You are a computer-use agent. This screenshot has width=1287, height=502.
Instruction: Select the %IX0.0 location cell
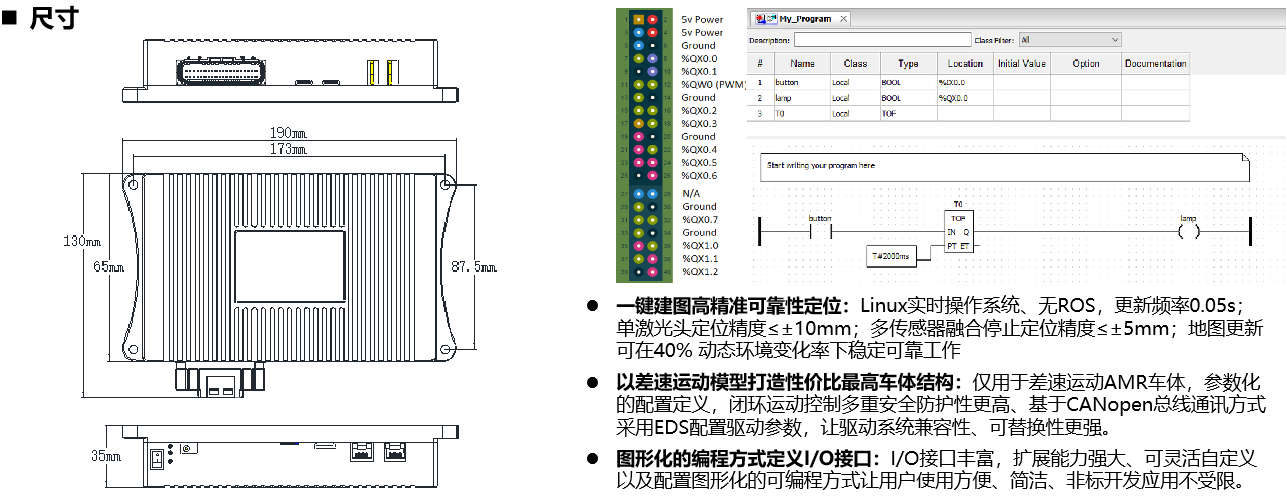[x=965, y=82]
